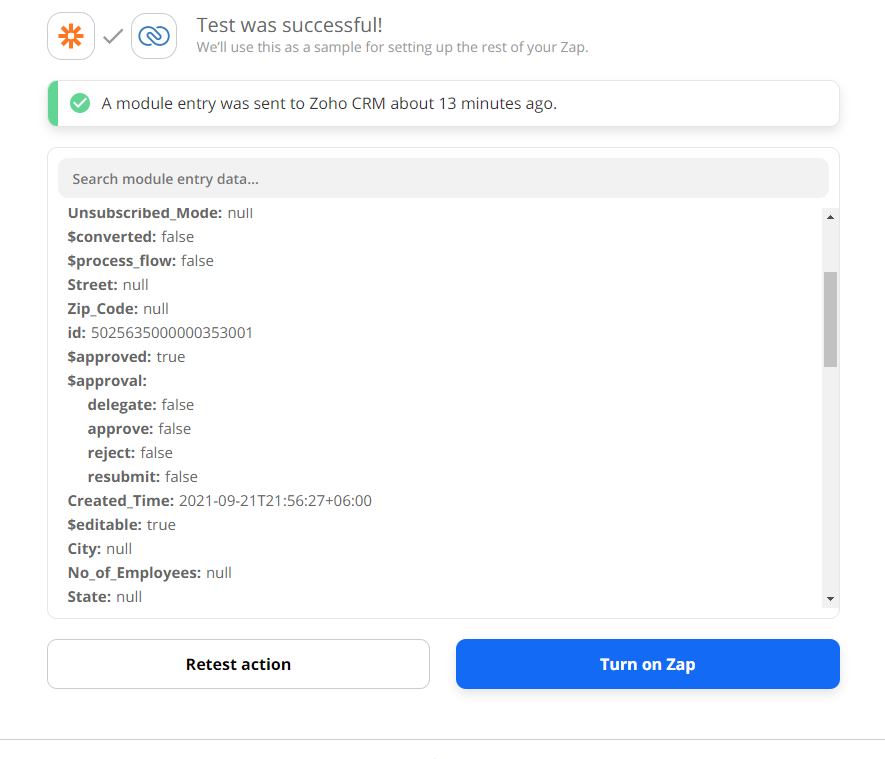This screenshot has width=885, height=759.
Task: Click the $process_flow: false entry
Action: click(141, 260)
